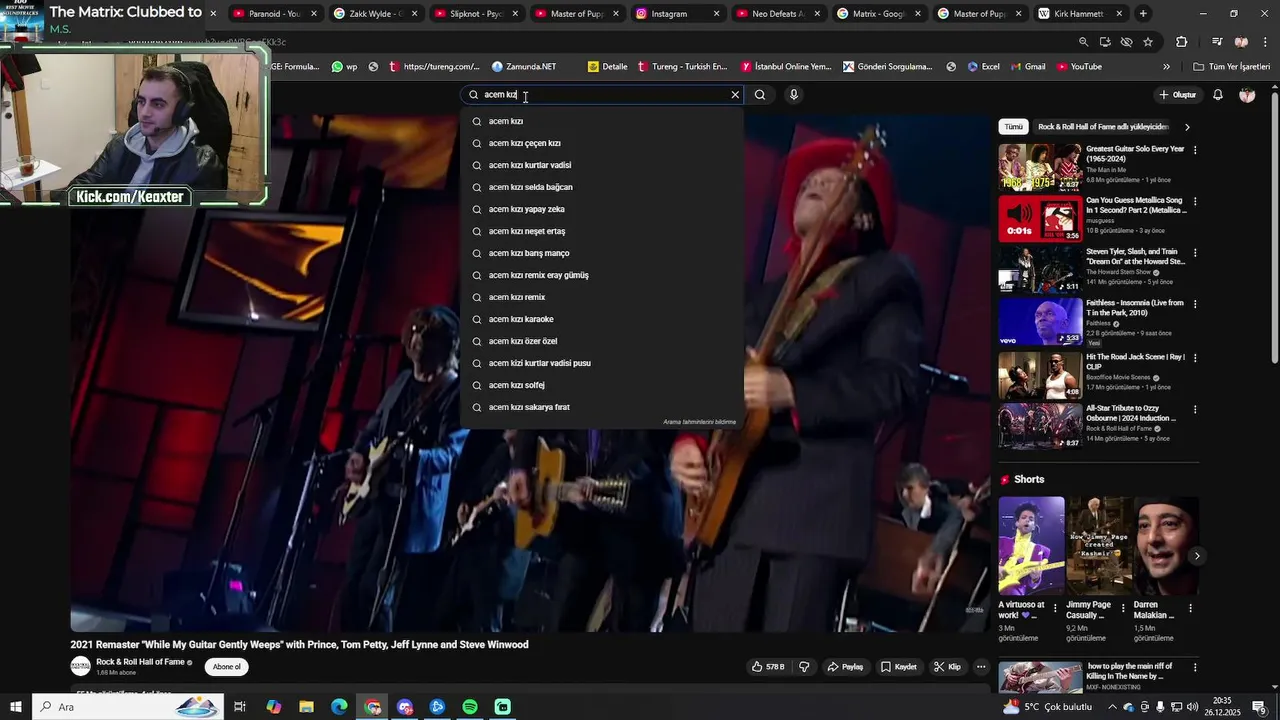The height and width of the screenshot is (720, 1280).
Task: Open the browser zoom magnifier icon
Action: (1083, 42)
